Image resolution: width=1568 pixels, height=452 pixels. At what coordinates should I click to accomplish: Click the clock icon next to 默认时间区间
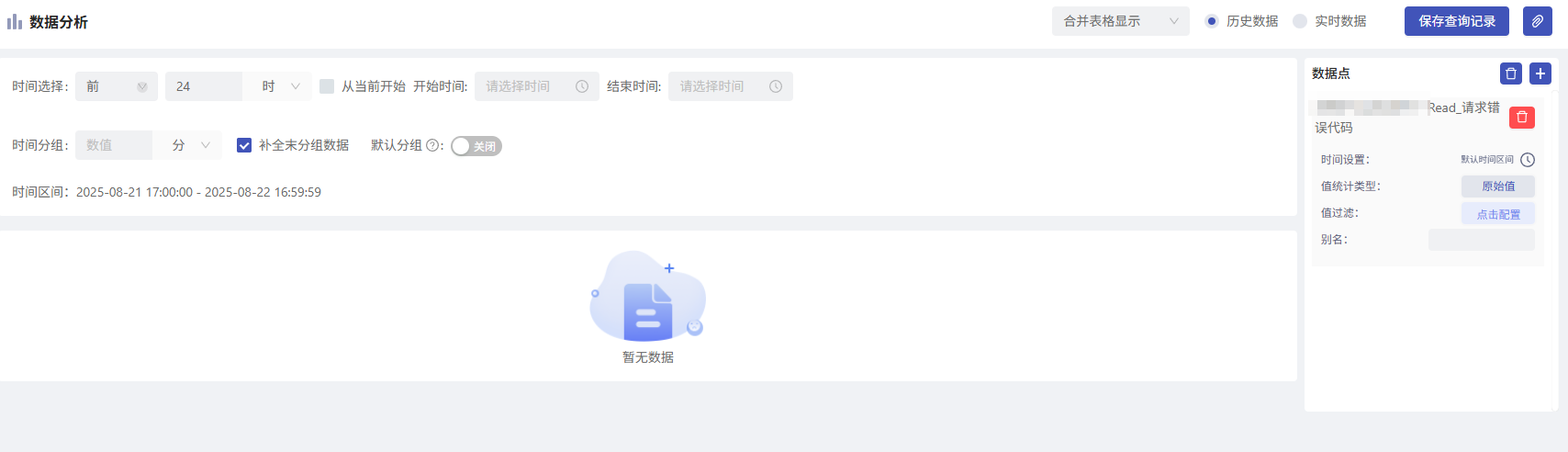1528,160
